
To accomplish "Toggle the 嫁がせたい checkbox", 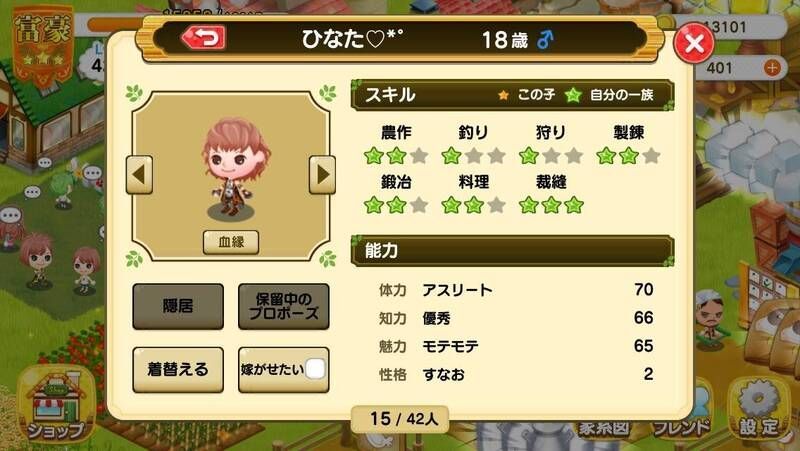I will click(315, 369).
